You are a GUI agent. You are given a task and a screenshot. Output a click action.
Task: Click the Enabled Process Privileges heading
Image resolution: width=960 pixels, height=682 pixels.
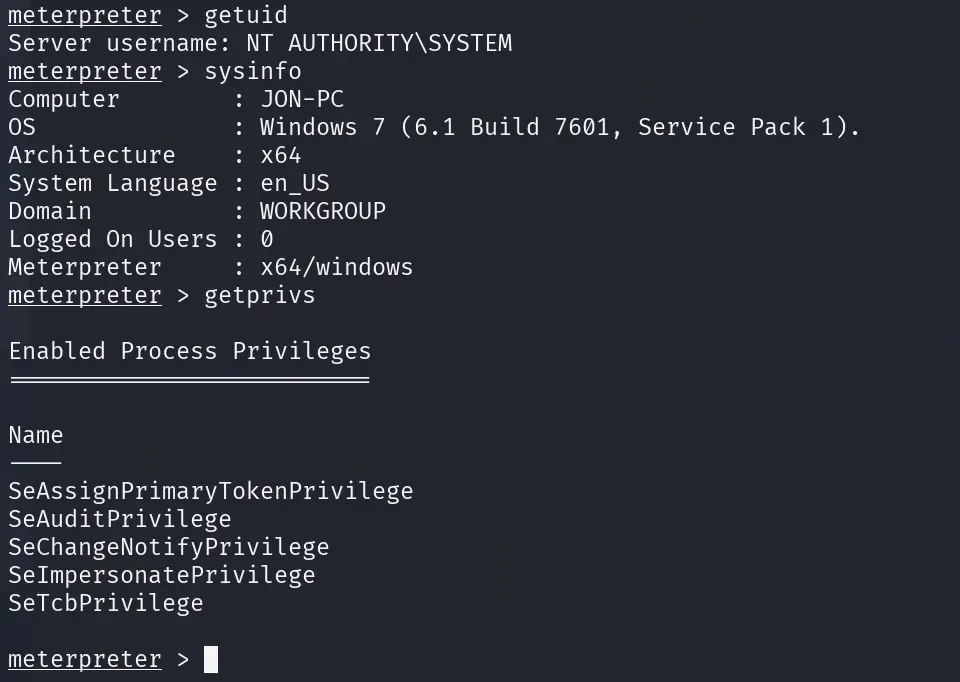click(190, 352)
